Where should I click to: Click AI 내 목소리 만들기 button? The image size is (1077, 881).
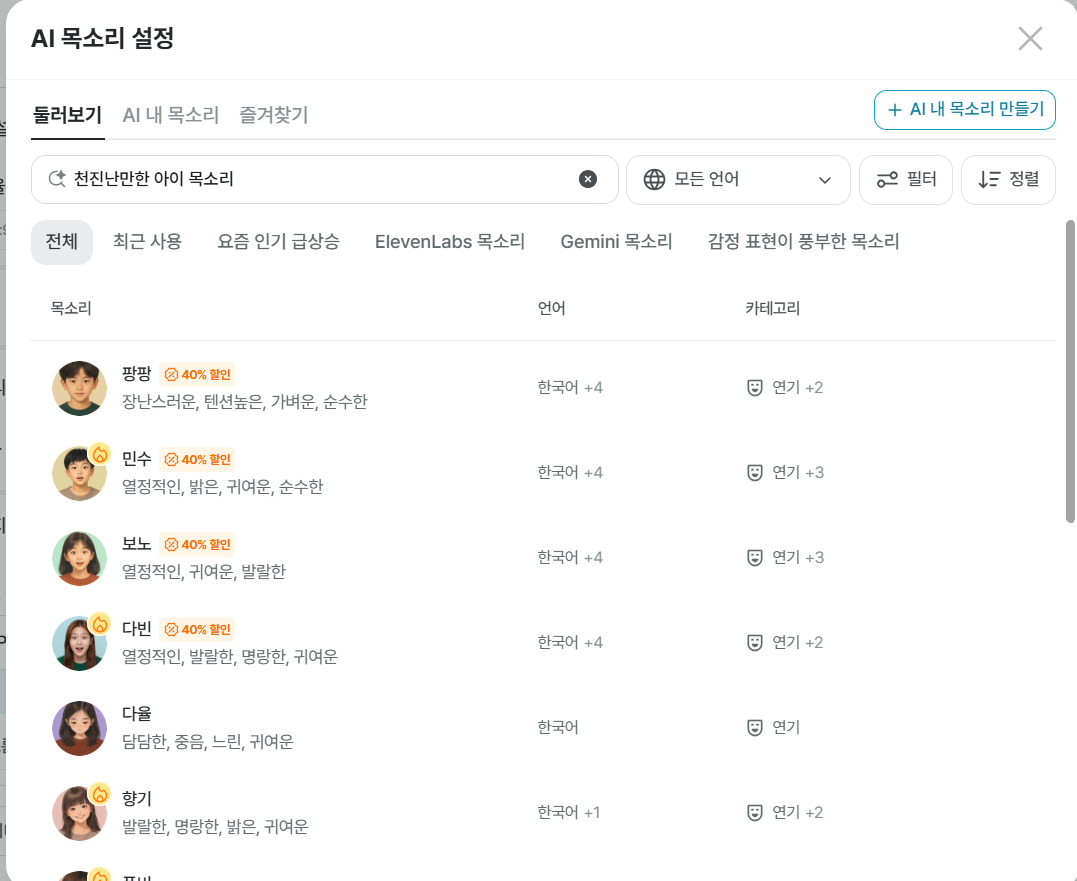coord(964,110)
